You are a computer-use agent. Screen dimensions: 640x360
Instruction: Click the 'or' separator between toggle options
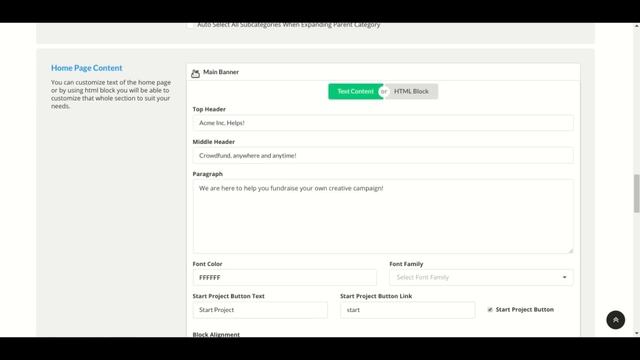(x=383, y=91)
